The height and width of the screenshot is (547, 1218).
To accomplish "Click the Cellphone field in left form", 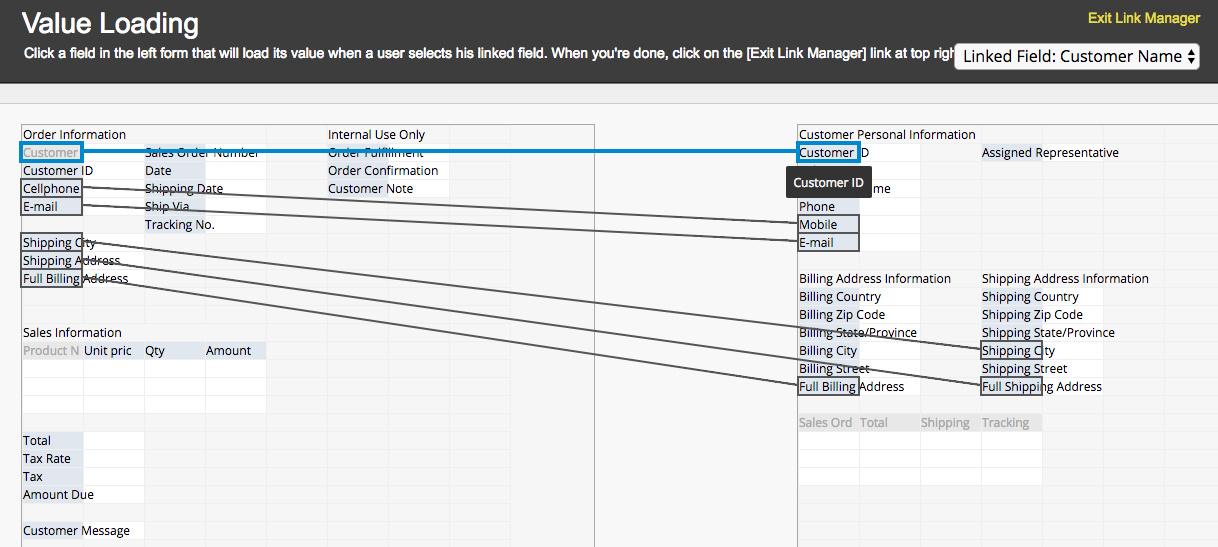I will pos(51,189).
